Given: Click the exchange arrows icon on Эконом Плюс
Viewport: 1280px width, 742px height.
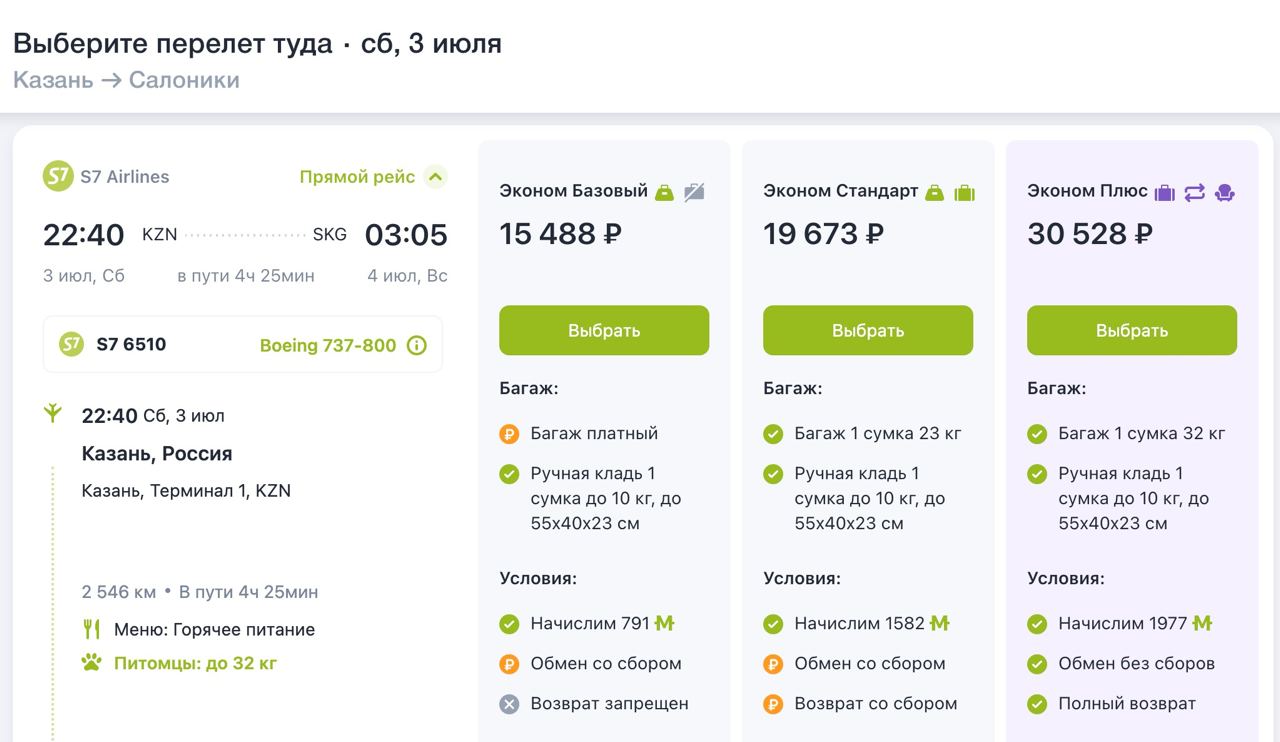Looking at the screenshot, I should [1194, 192].
